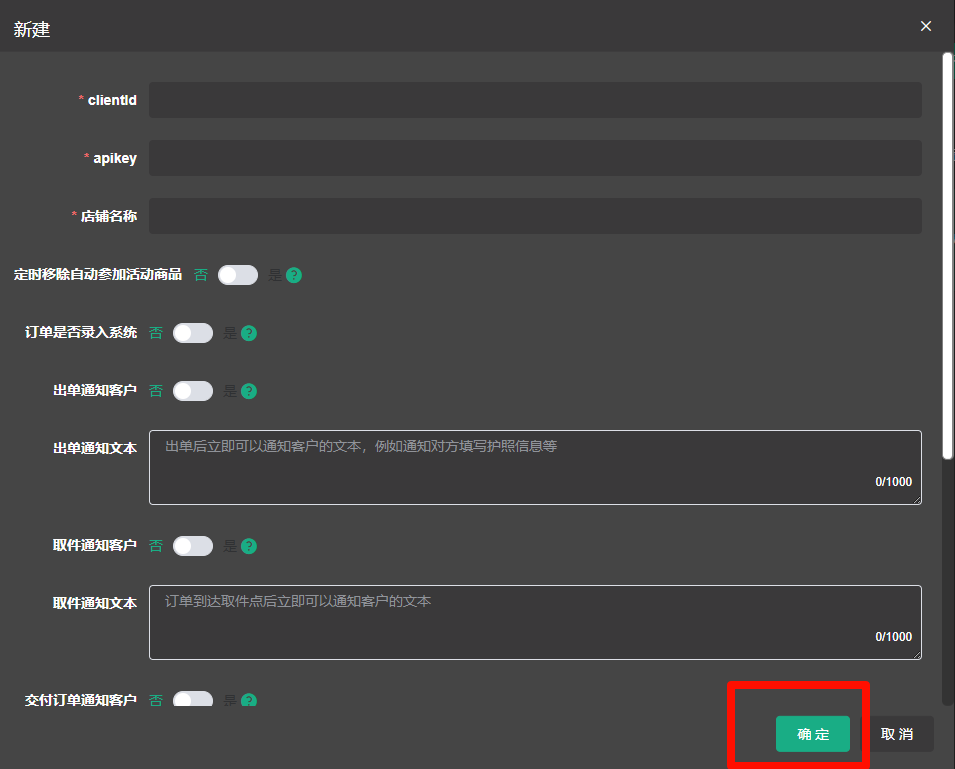Click help icon next to 订单是否录入系统
Image resolution: width=955 pixels, height=769 pixels.
(x=249, y=333)
